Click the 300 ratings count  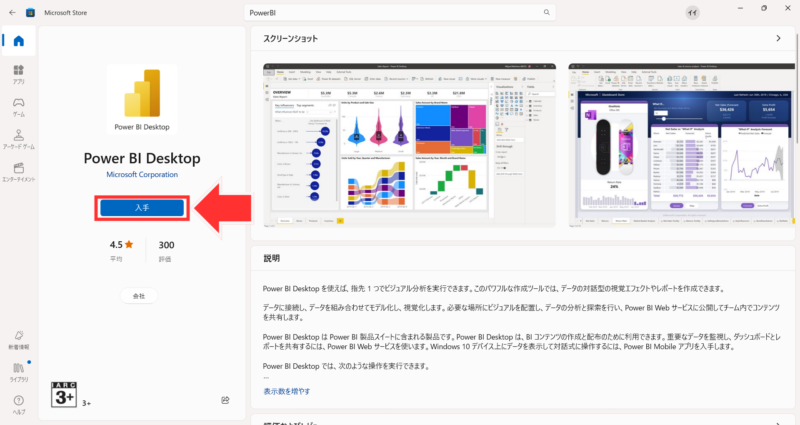pyautogui.click(x=166, y=245)
